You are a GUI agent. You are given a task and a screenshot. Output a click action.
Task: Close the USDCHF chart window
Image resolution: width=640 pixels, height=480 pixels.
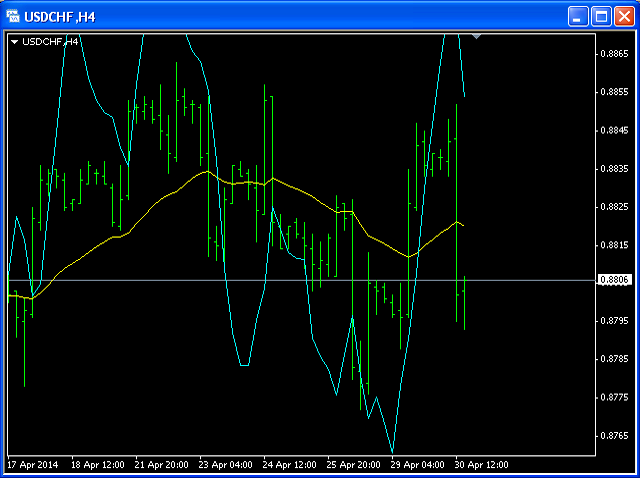click(x=624, y=17)
